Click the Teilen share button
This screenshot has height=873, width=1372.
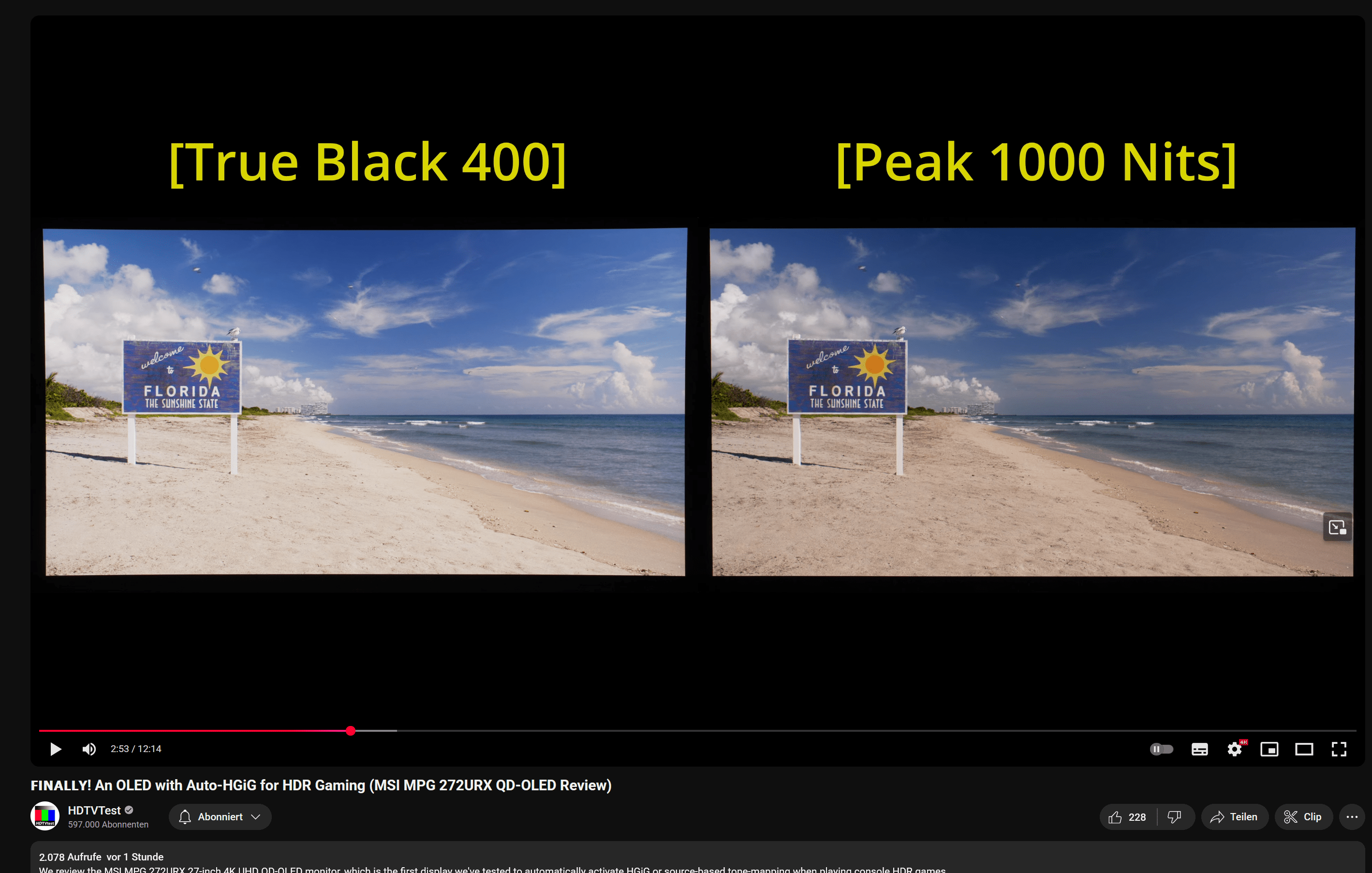pos(1234,817)
